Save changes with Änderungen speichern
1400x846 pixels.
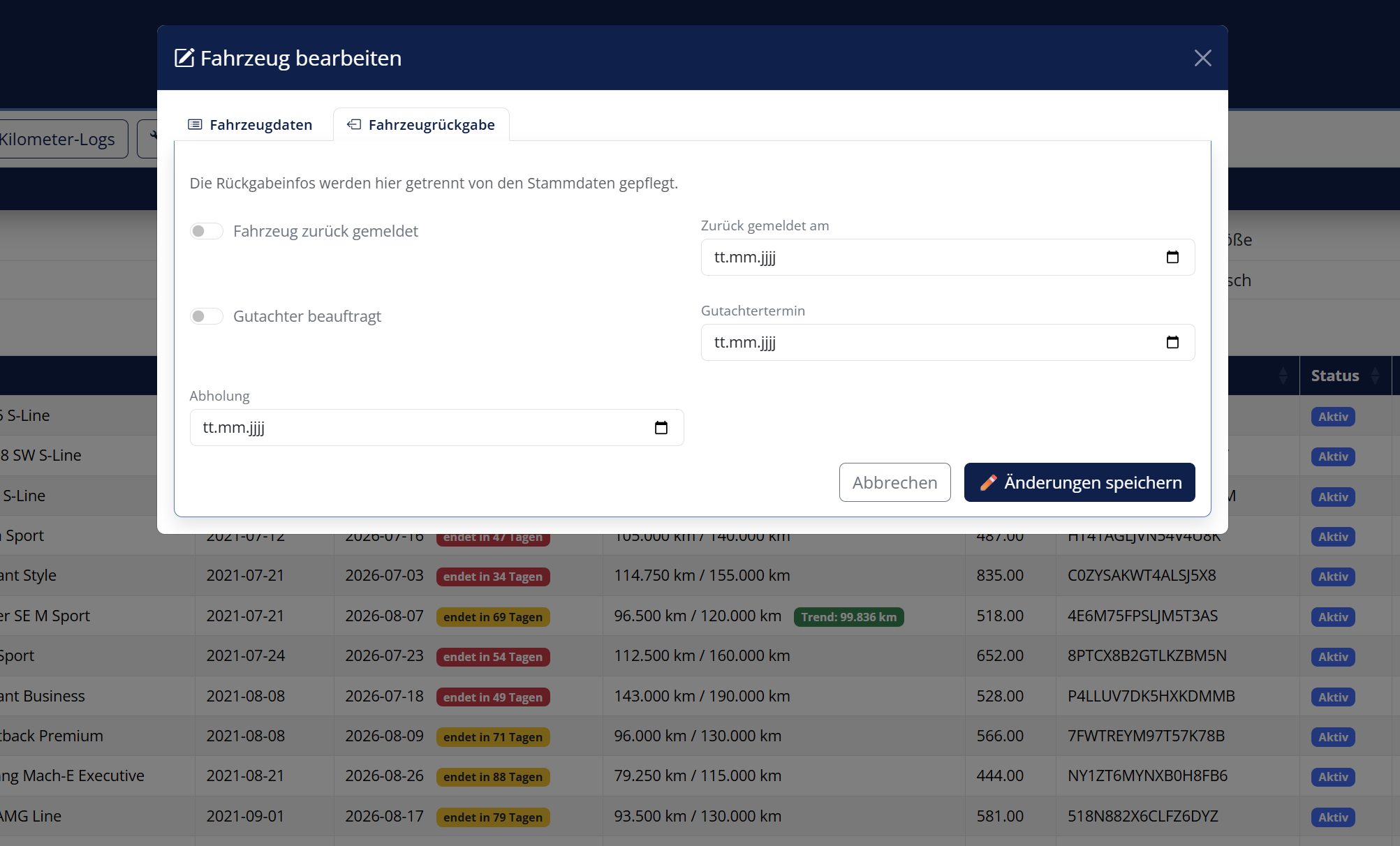point(1080,482)
